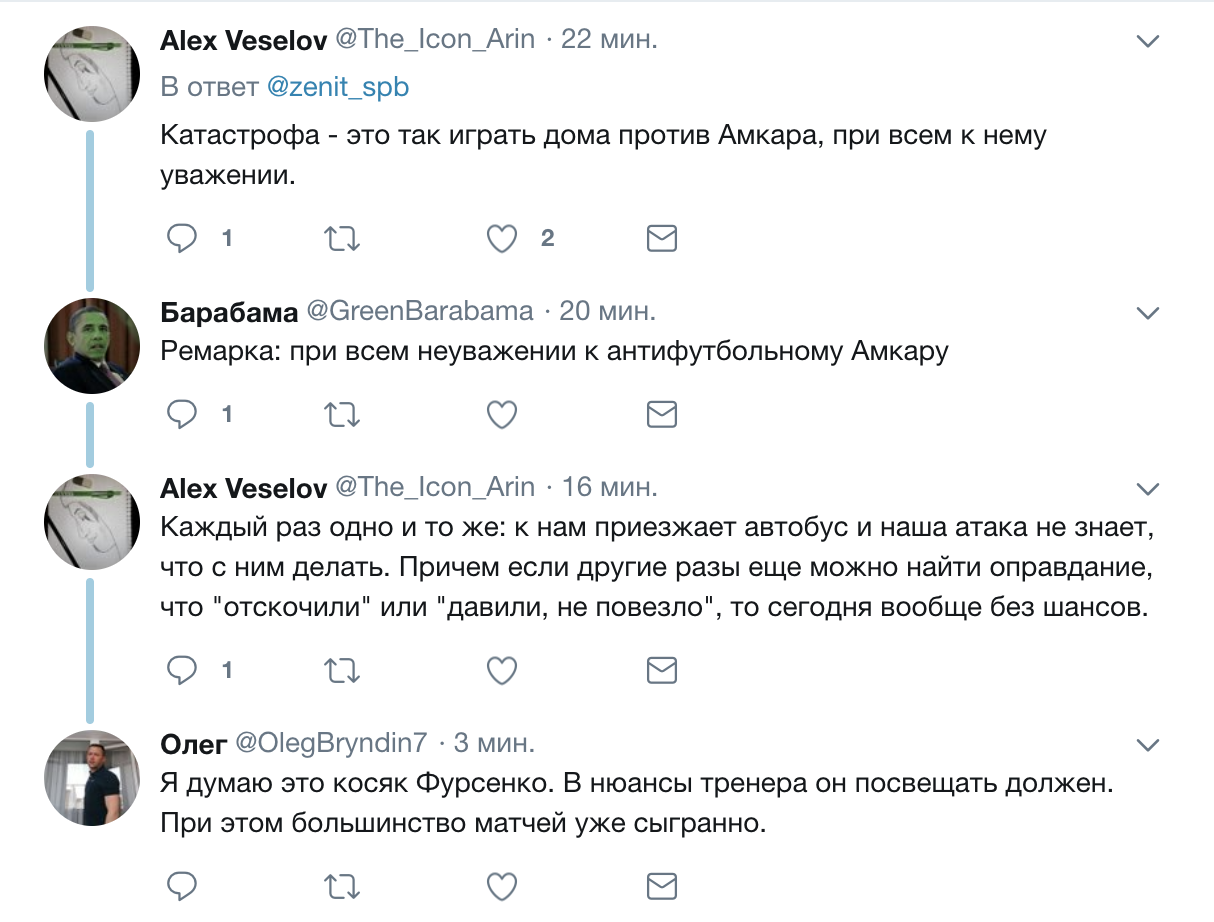Open the '3 мин.' timestamp of Олег's tweet
This screenshot has width=1214, height=922.
(494, 742)
